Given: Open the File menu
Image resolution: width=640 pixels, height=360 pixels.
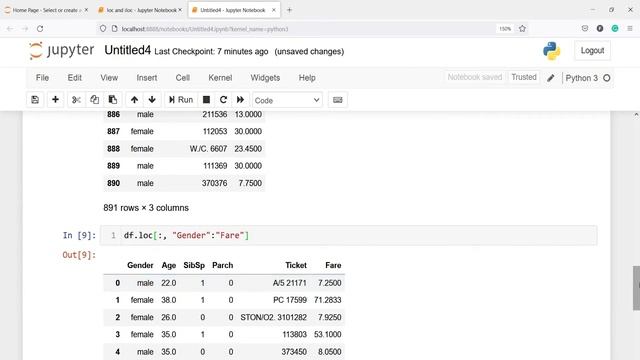Looking at the screenshot, I should (42, 78).
